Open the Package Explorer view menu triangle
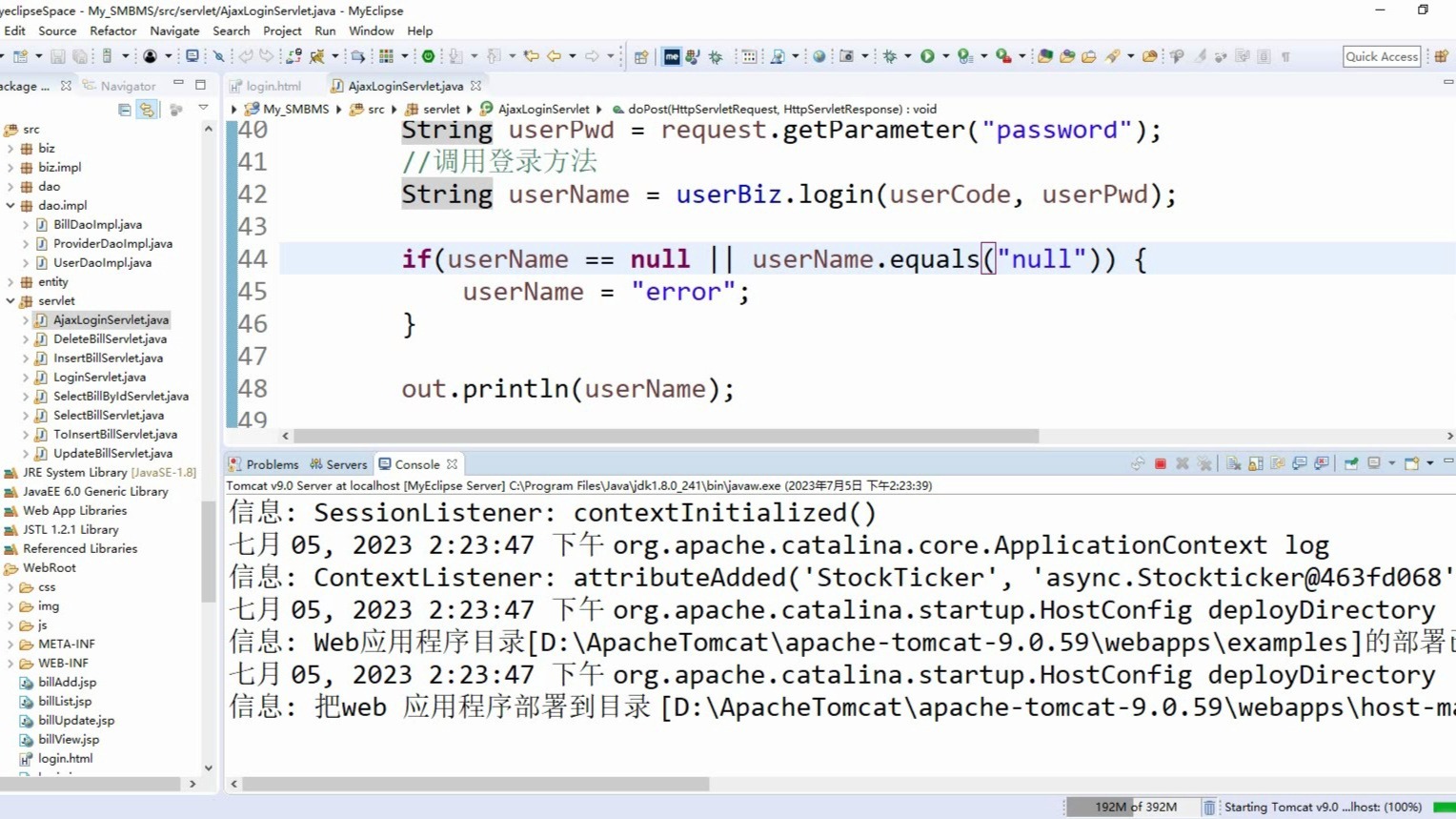Viewport: 1456px width, 819px height. pos(203,109)
